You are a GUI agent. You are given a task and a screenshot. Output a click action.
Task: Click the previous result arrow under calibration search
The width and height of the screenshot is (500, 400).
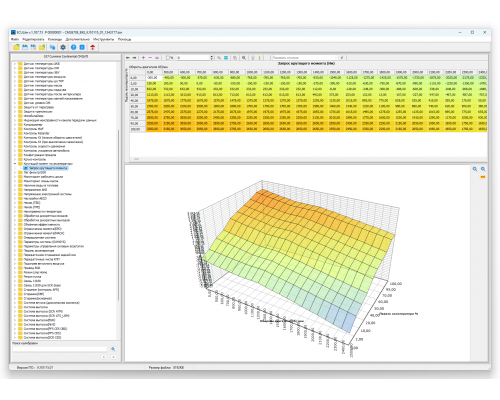(104, 357)
